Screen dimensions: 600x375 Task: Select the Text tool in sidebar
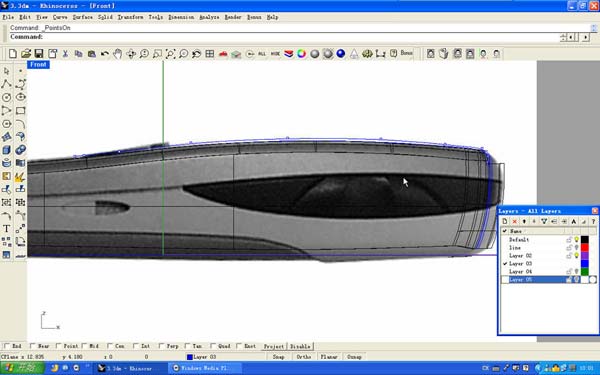point(7,229)
